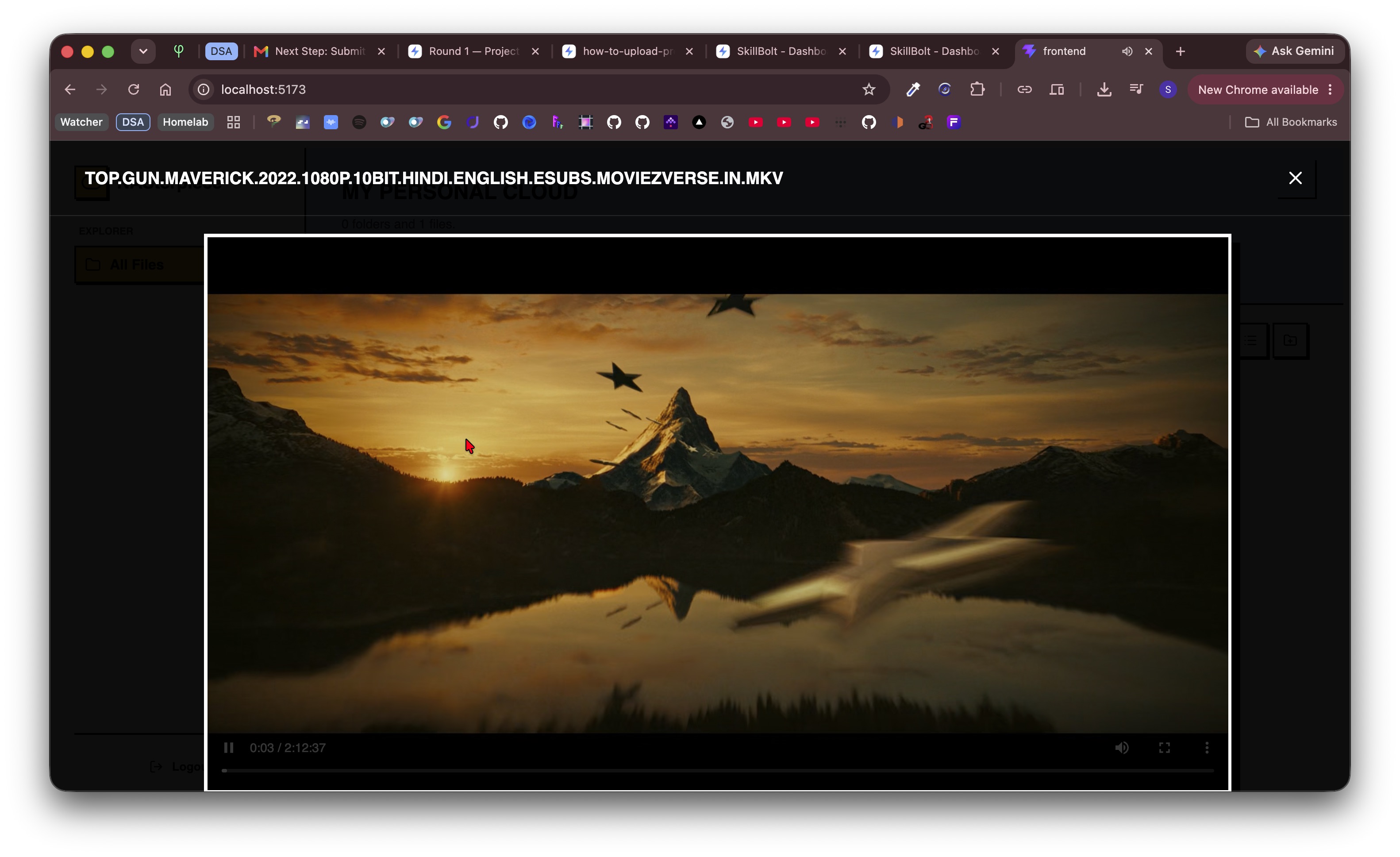Click the link chain toolbar icon
The image size is (1400, 857).
1024,89
